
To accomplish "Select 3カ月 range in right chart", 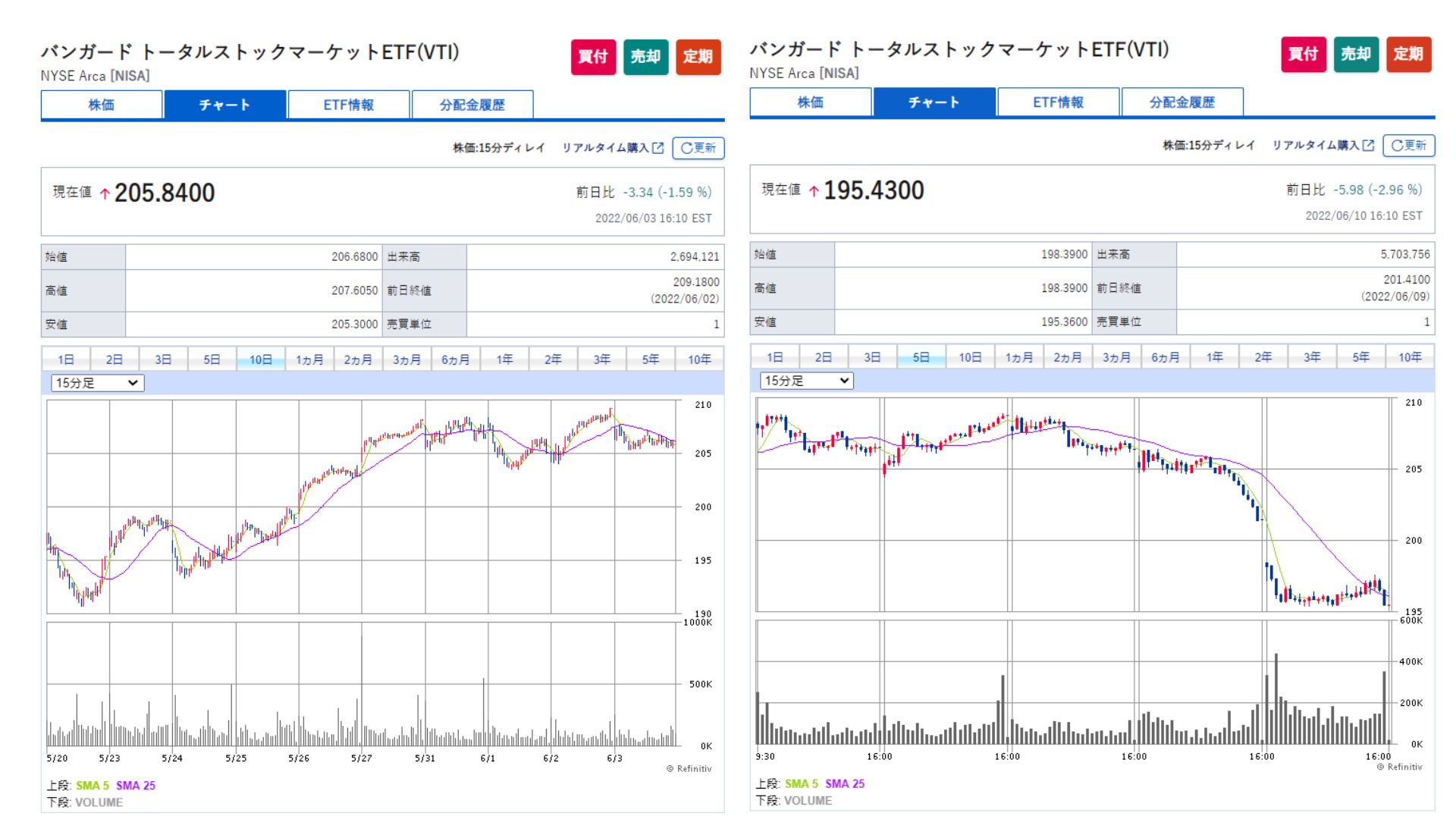I will 1116,357.
